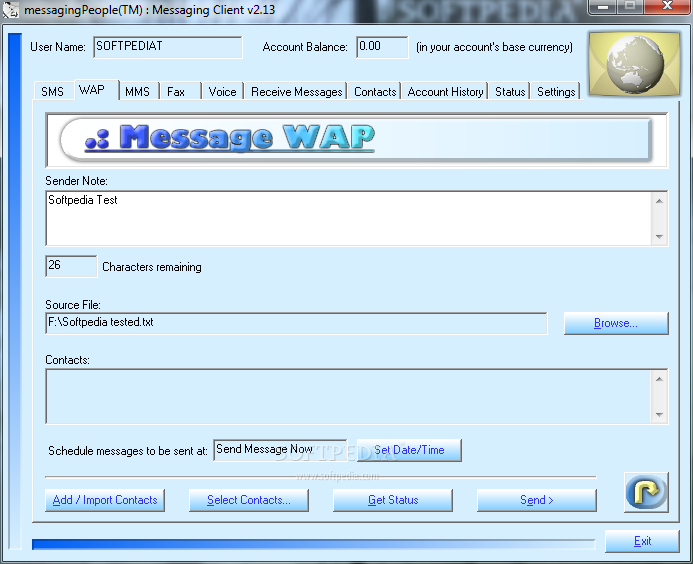Viewport: 693px width, 564px height.
Task: Open Select Contacts... dialog
Action: pyautogui.click(x=249, y=500)
